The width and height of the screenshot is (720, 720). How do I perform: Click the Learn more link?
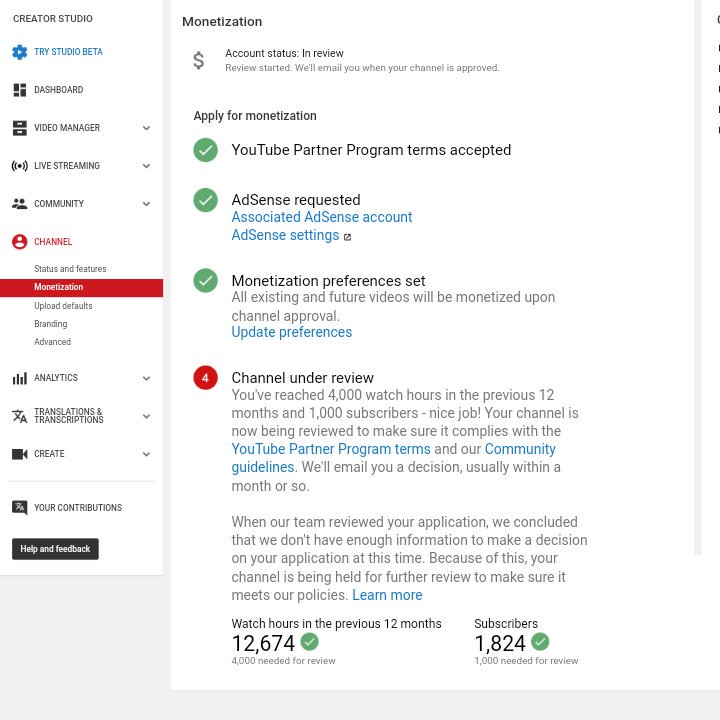pyautogui.click(x=387, y=596)
